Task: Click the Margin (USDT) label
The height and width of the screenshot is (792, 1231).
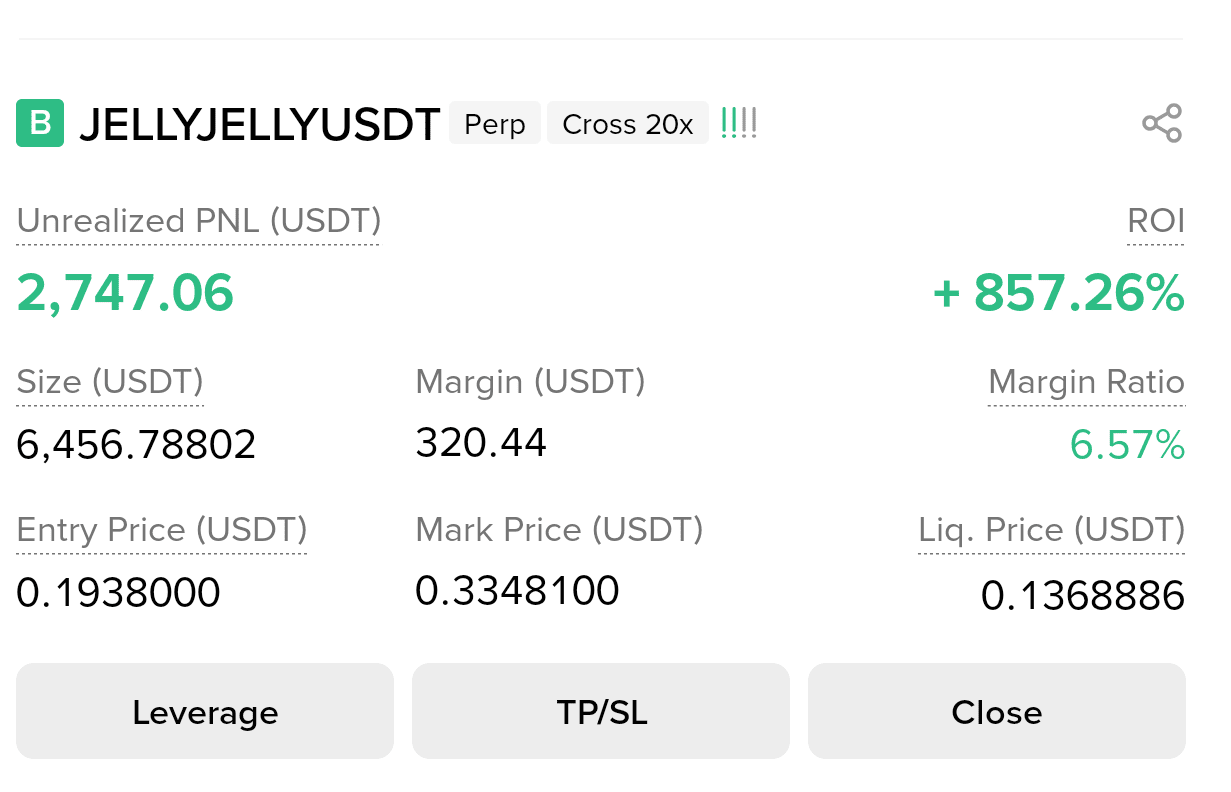Action: tap(530, 382)
